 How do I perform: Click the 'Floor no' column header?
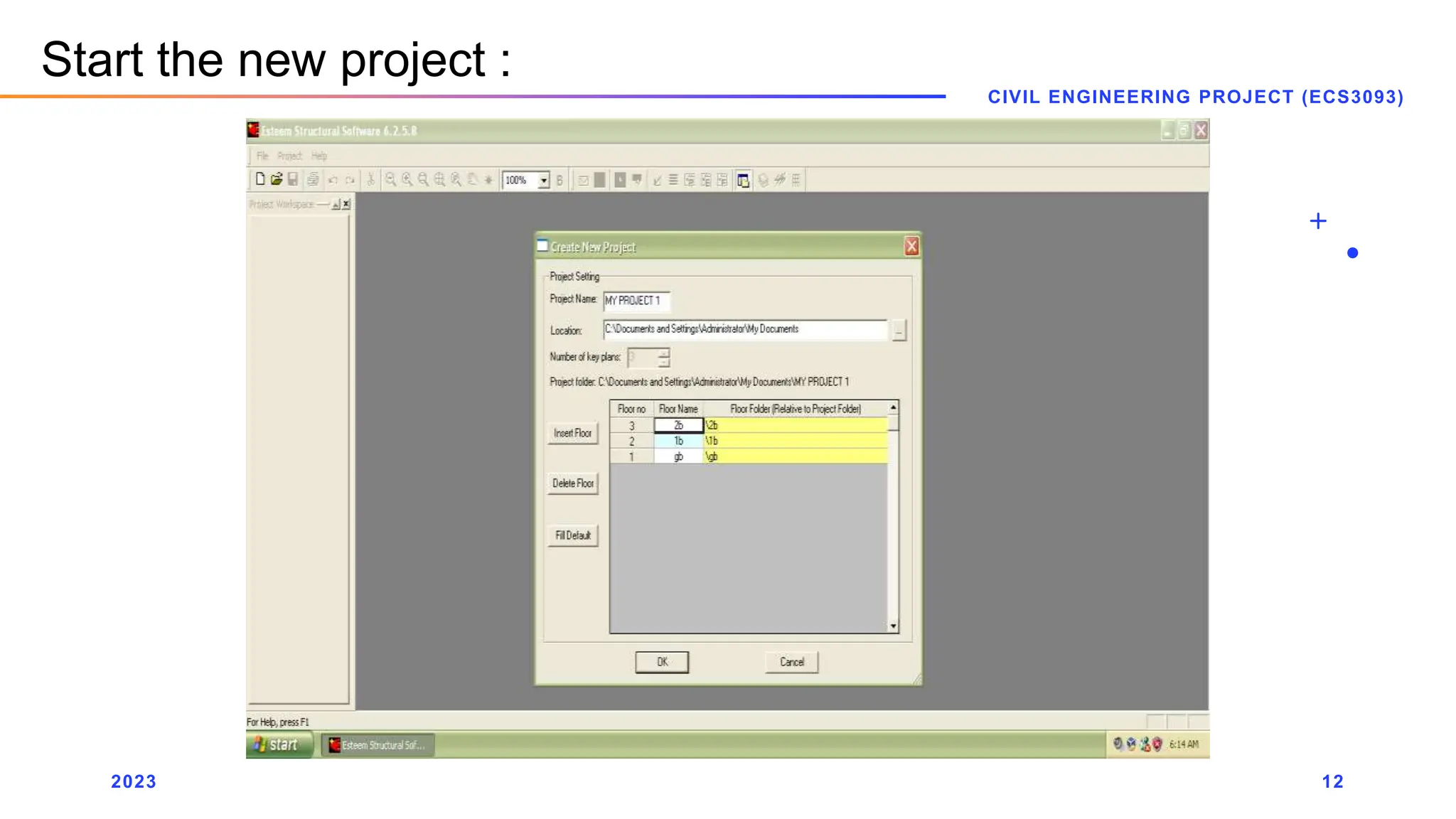pos(631,409)
